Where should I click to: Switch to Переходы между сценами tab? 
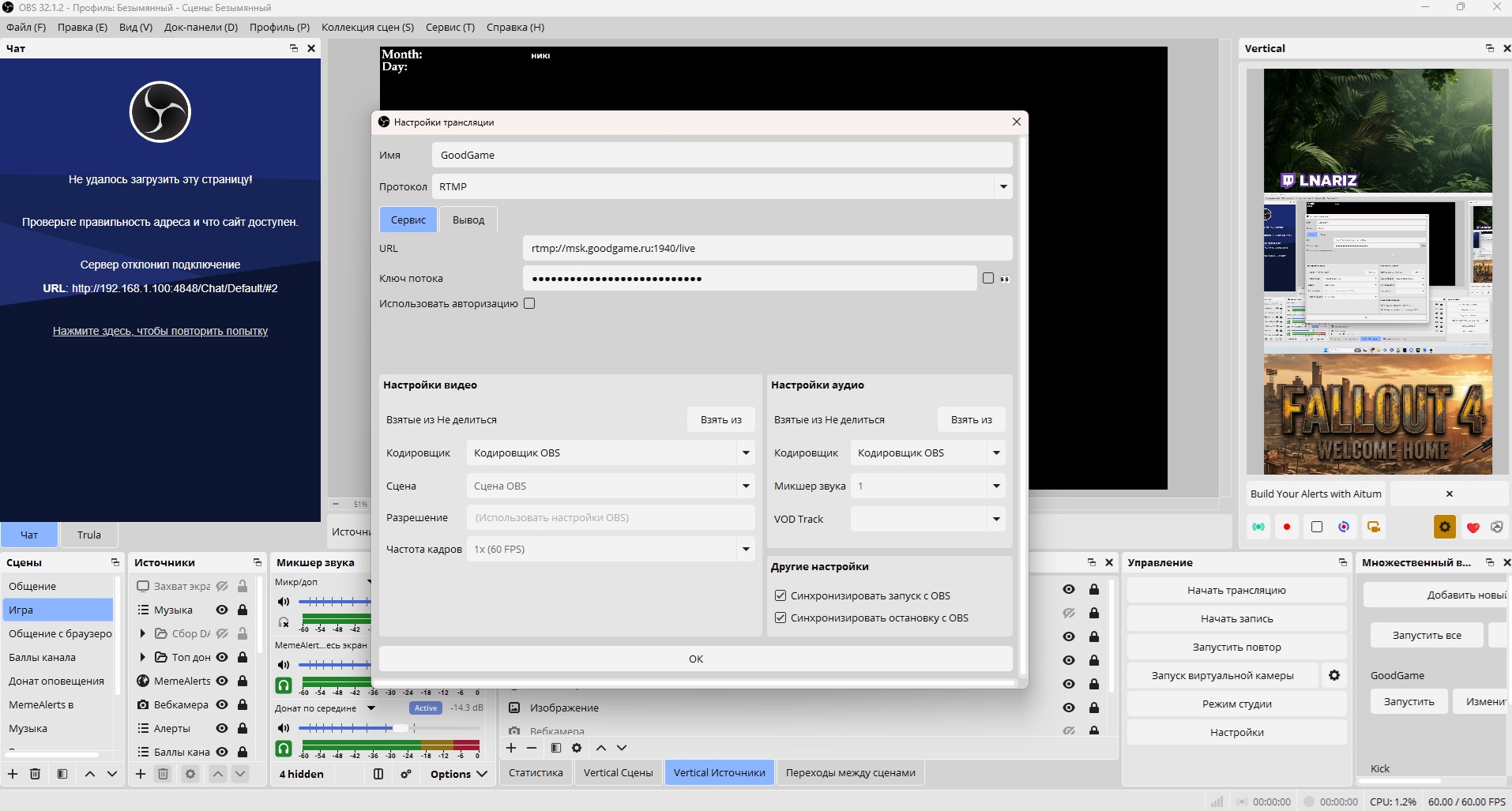[850, 772]
